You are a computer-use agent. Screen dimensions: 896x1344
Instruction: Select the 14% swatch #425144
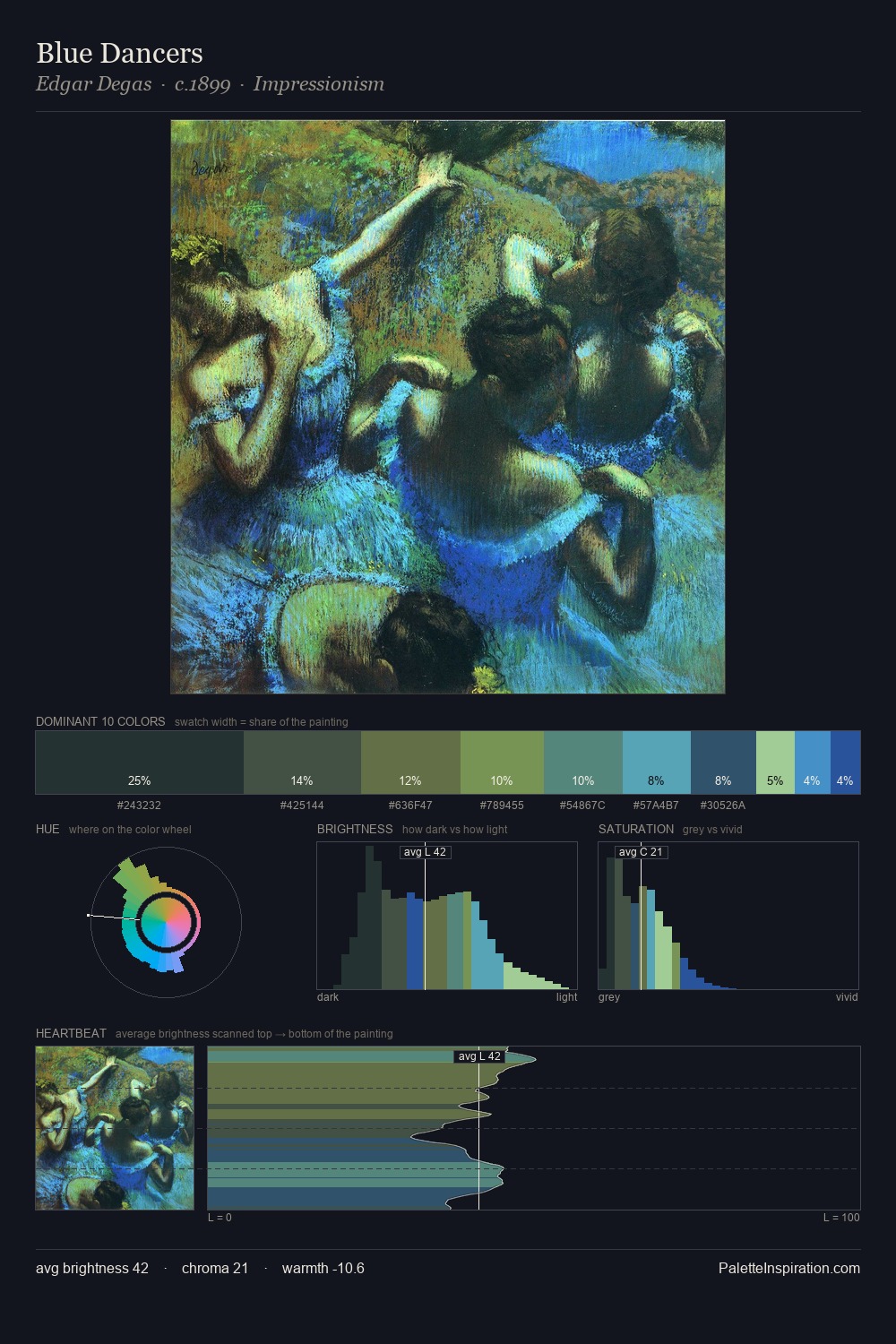302,762
